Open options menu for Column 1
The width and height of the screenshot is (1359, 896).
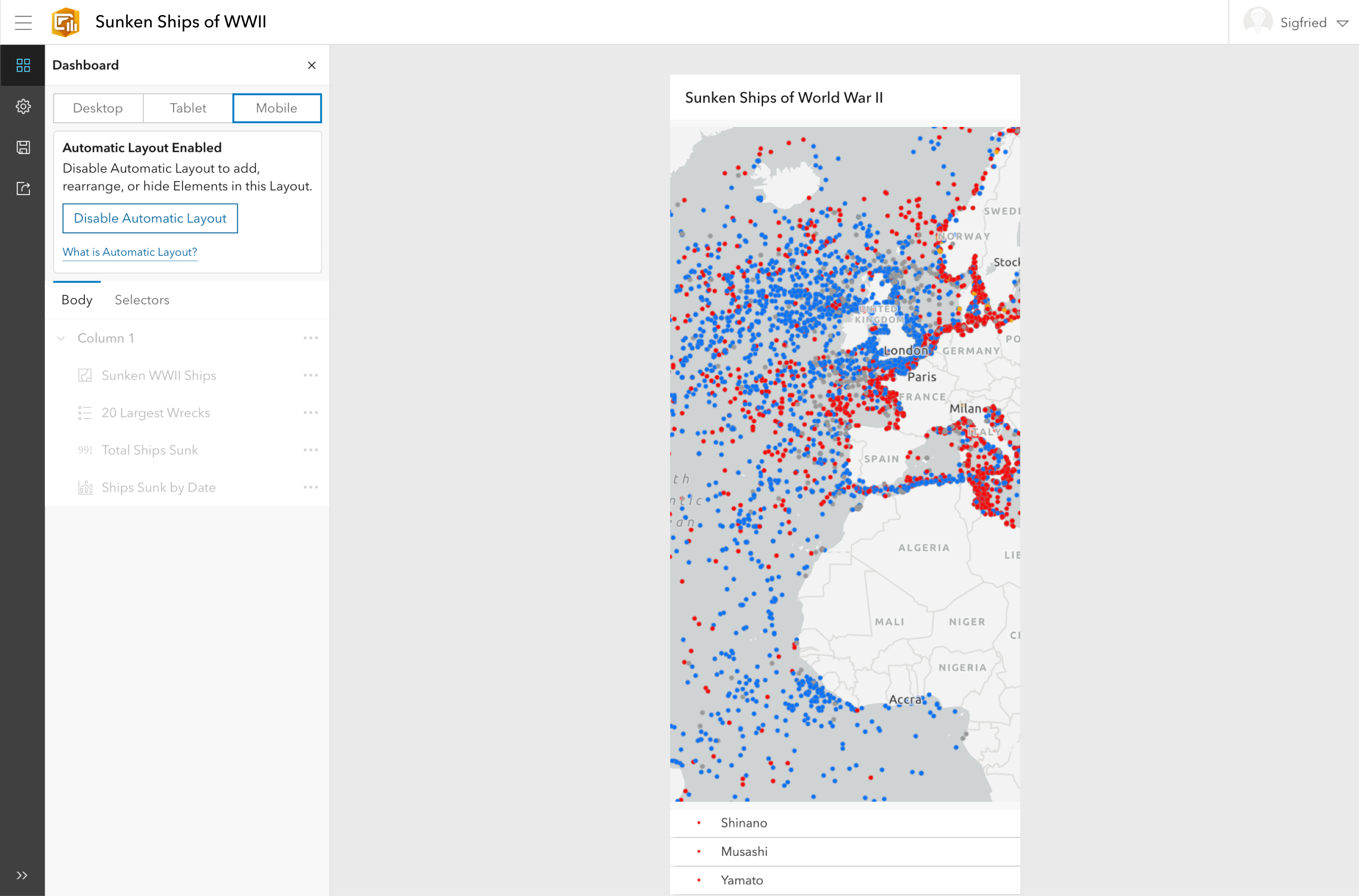coord(311,338)
